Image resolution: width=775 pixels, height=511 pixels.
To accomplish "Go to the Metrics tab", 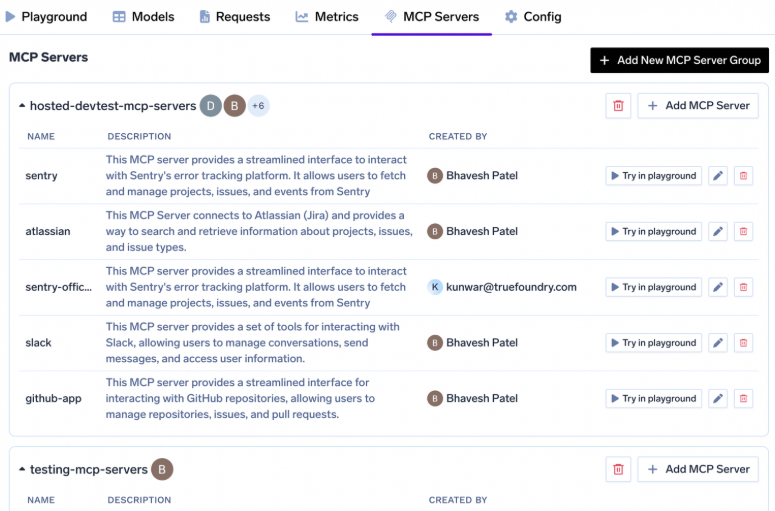I will (x=327, y=17).
